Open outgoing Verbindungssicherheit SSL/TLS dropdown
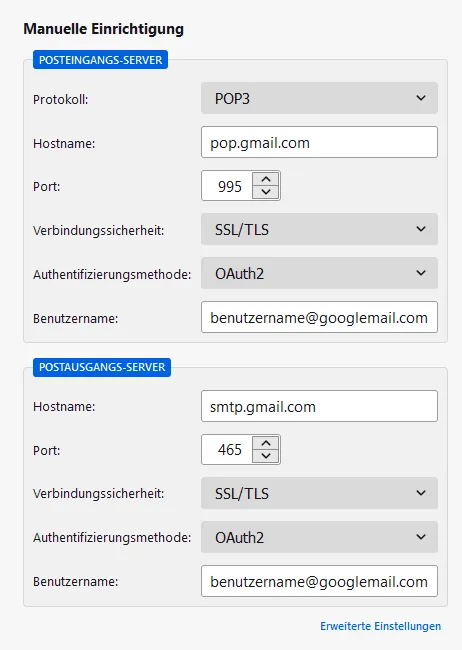The height and width of the screenshot is (650, 462). pyautogui.click(x=319, y=493)
